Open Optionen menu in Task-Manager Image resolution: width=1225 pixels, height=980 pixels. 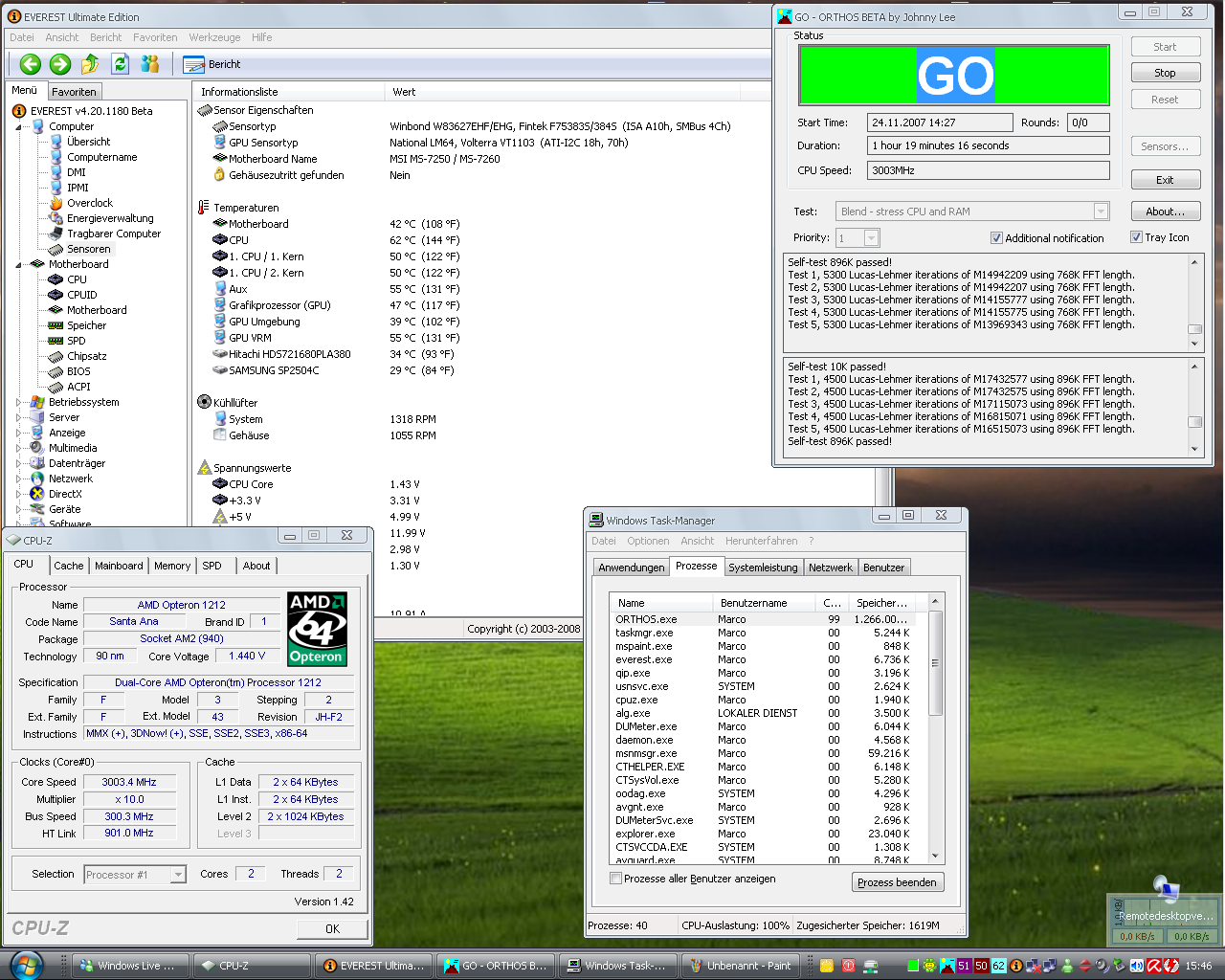[x=648, y=541]
